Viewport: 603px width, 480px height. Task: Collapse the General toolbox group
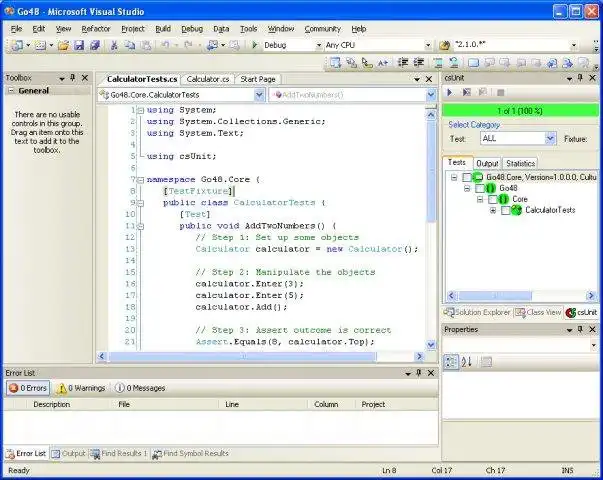pyautogui.click(x=11, y=91)
